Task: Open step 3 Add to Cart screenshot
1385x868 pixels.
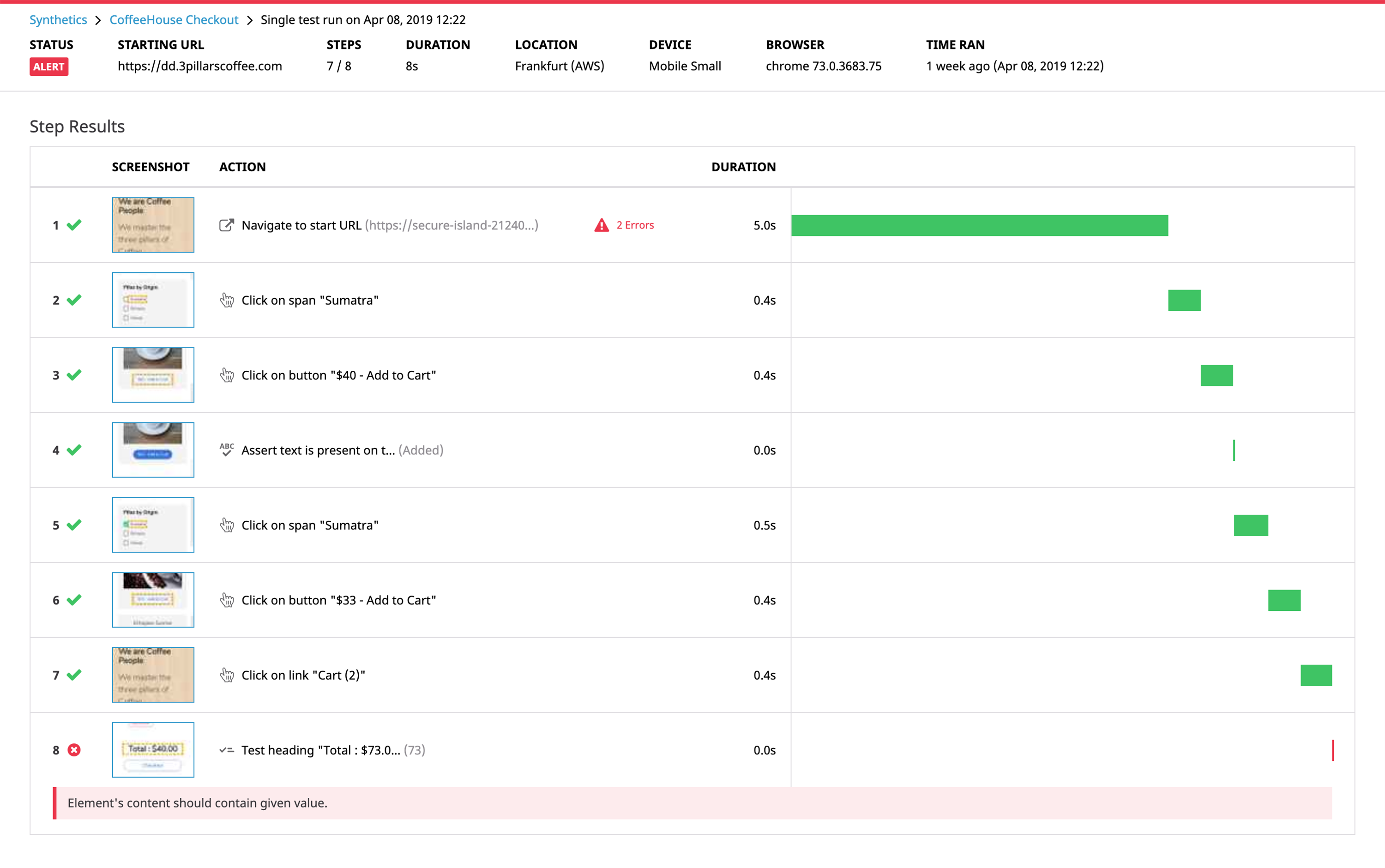Action: click(153, 375)
